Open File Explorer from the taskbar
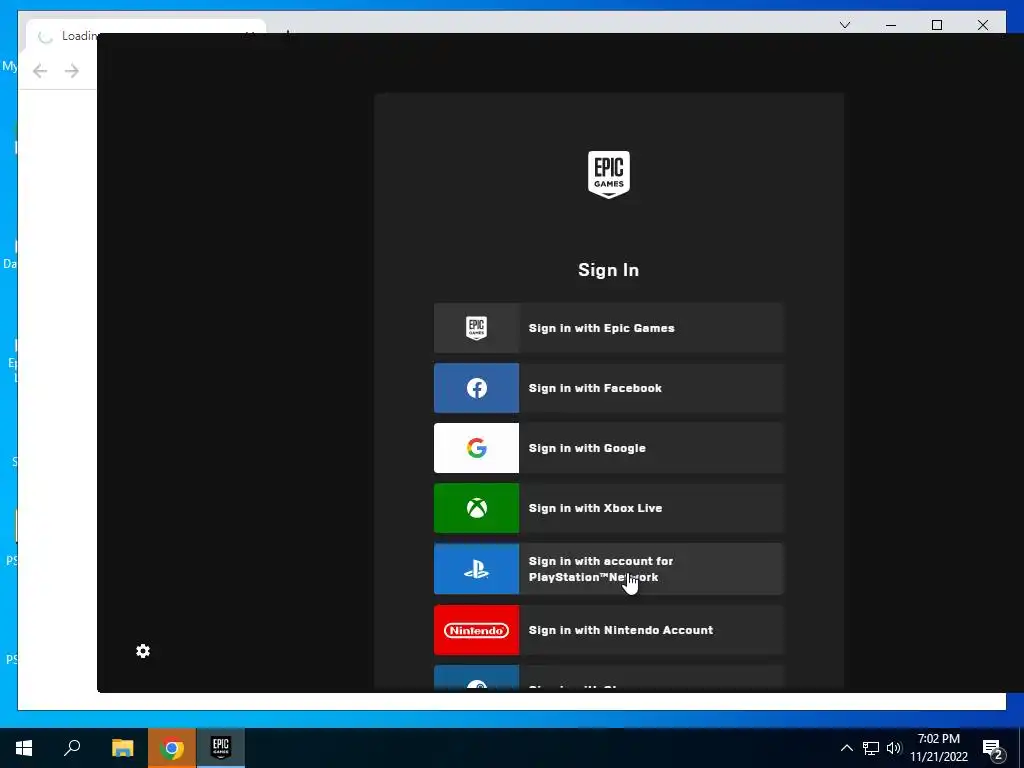This screenshot has height=768, width=1024. tap(122, 748)
